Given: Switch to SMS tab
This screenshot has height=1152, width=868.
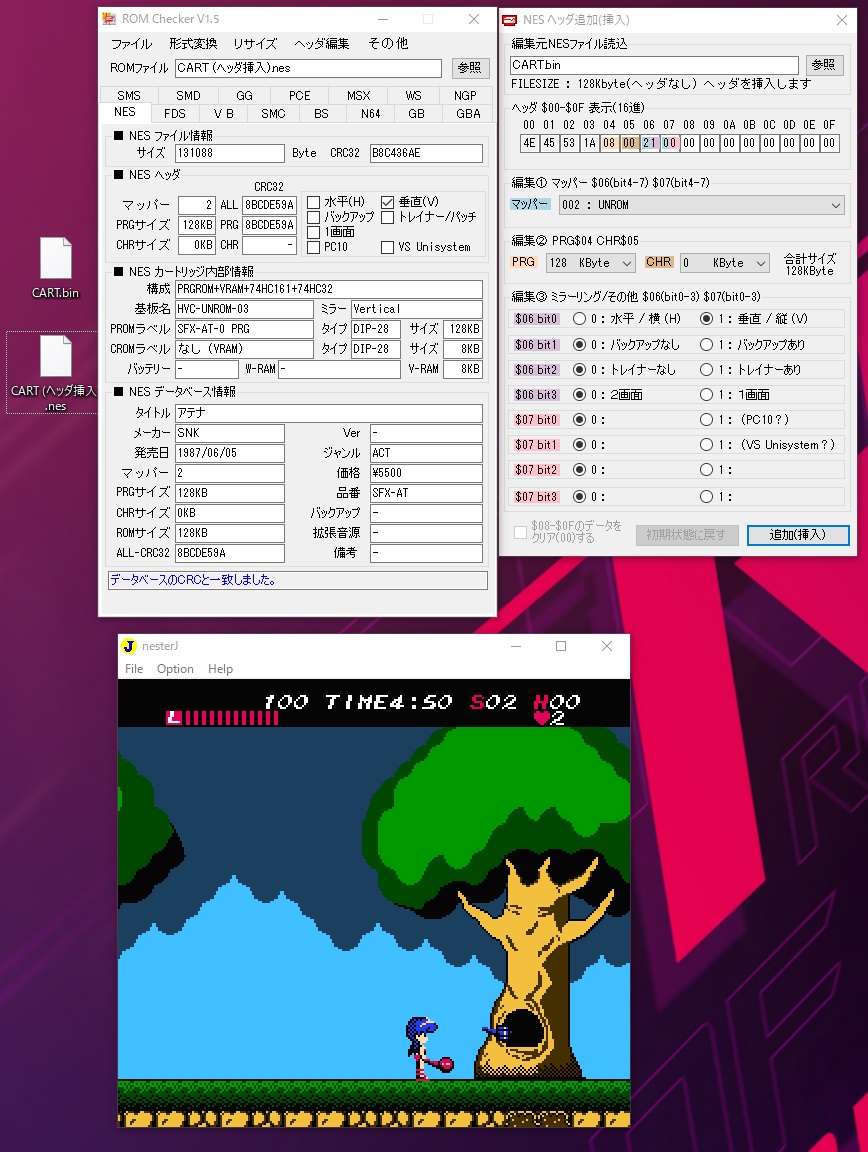Looking at the screenshot, I should click(x=129, y=96).
